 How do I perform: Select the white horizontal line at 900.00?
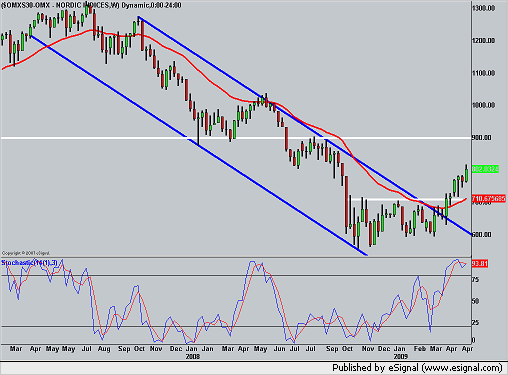pyautogui.click(x=236, y=138)
